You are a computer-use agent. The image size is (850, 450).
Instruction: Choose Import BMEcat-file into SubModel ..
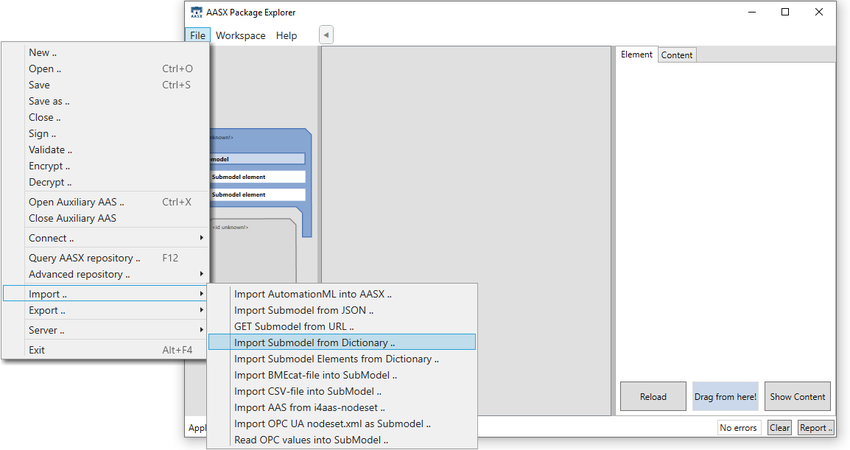click(342, 375)
